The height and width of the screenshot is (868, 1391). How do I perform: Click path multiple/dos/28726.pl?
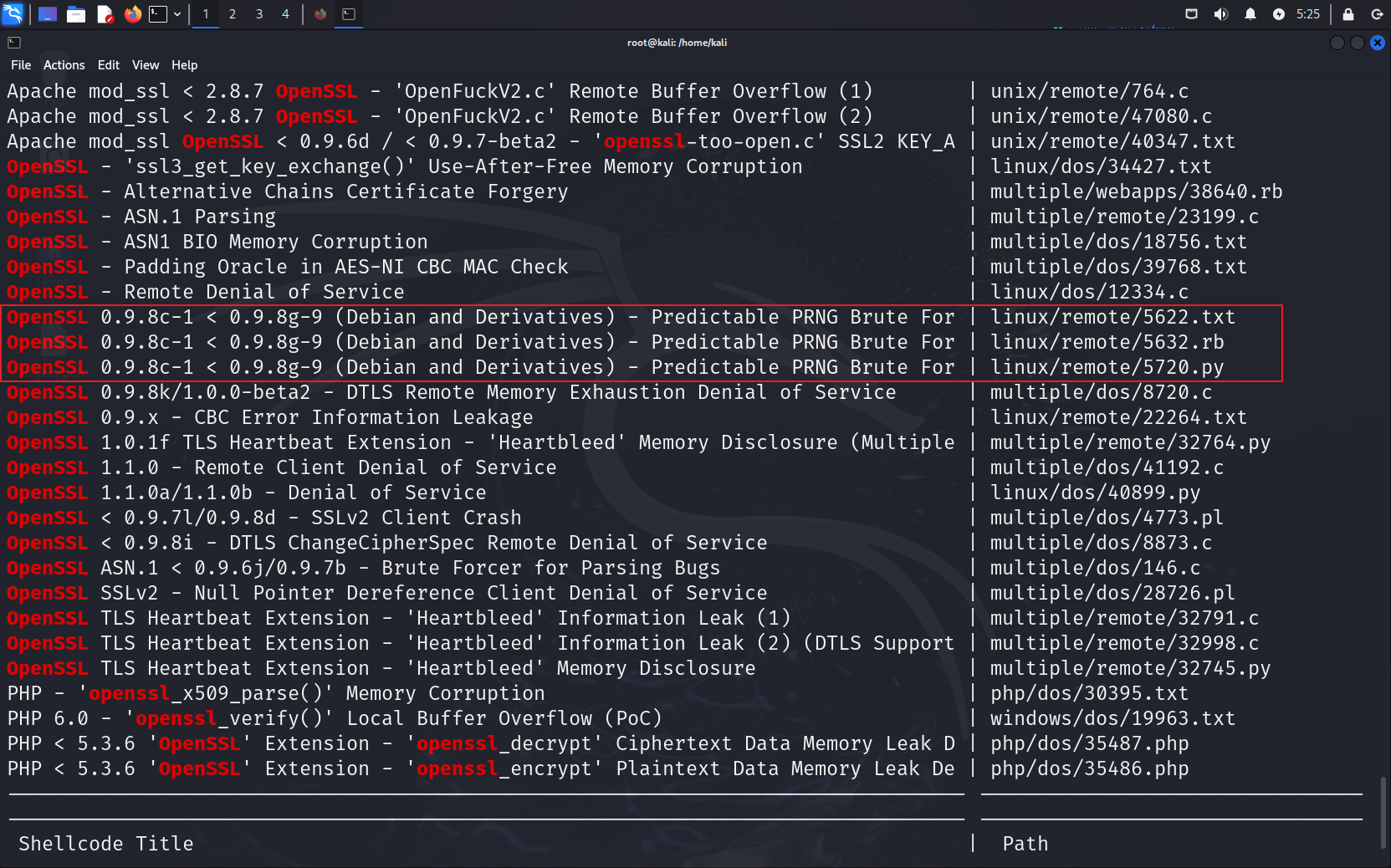(x=1113, y=593)
